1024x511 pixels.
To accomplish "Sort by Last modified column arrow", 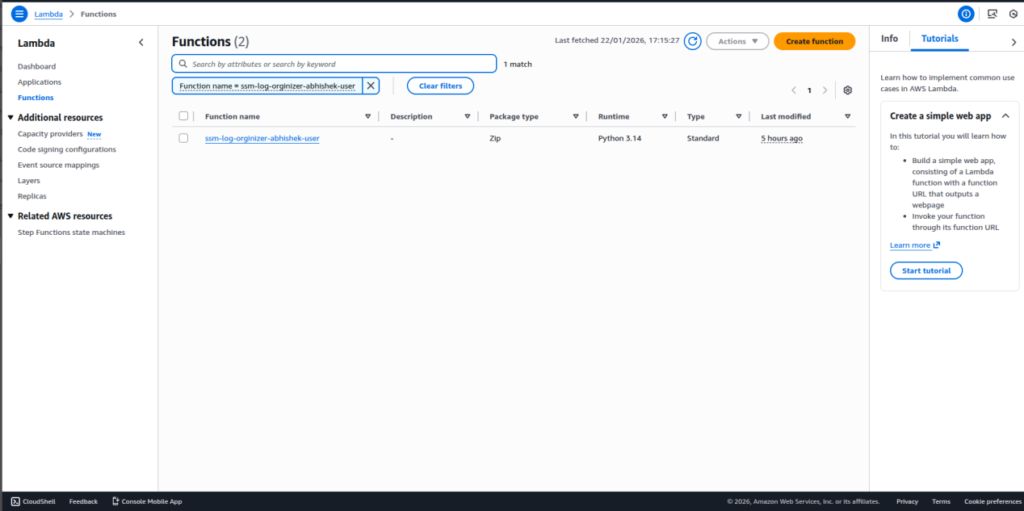I will pos(848,116).
